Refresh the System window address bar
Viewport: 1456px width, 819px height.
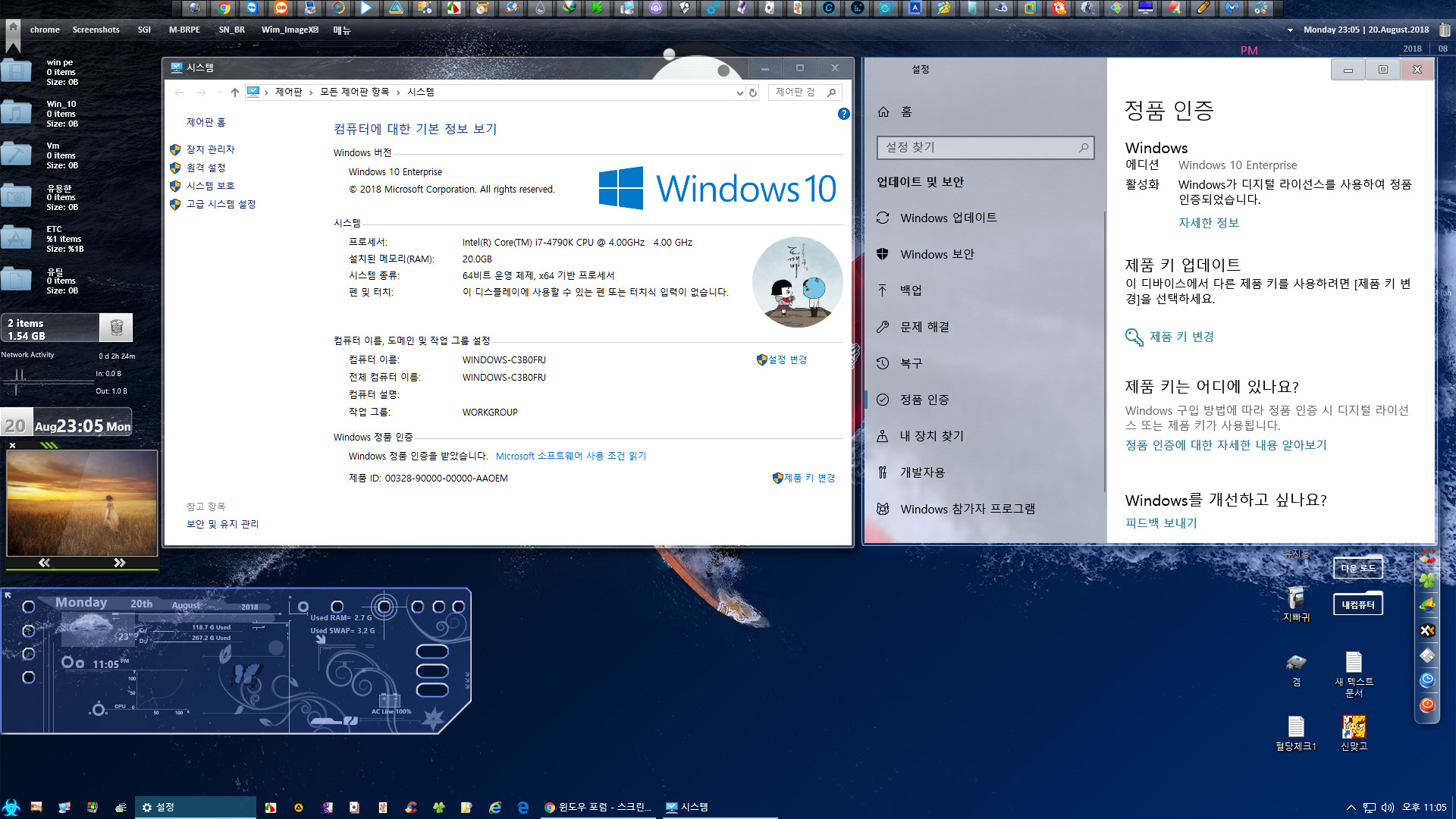click(x=753, y=93)
